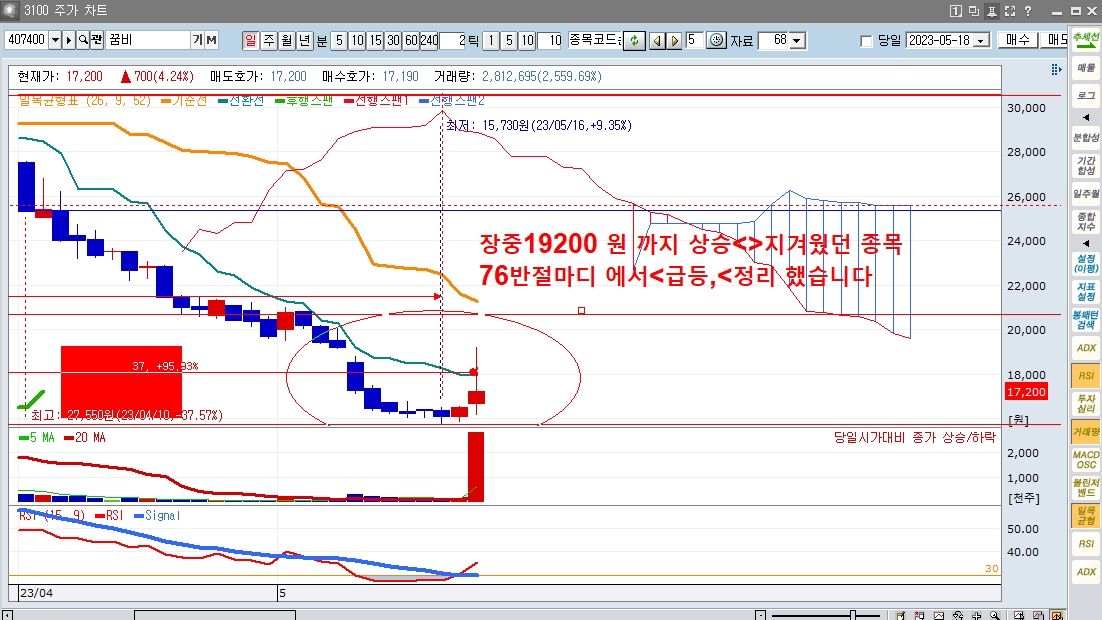
Task: Click the M button next to stock name
Action: [211, 40]
